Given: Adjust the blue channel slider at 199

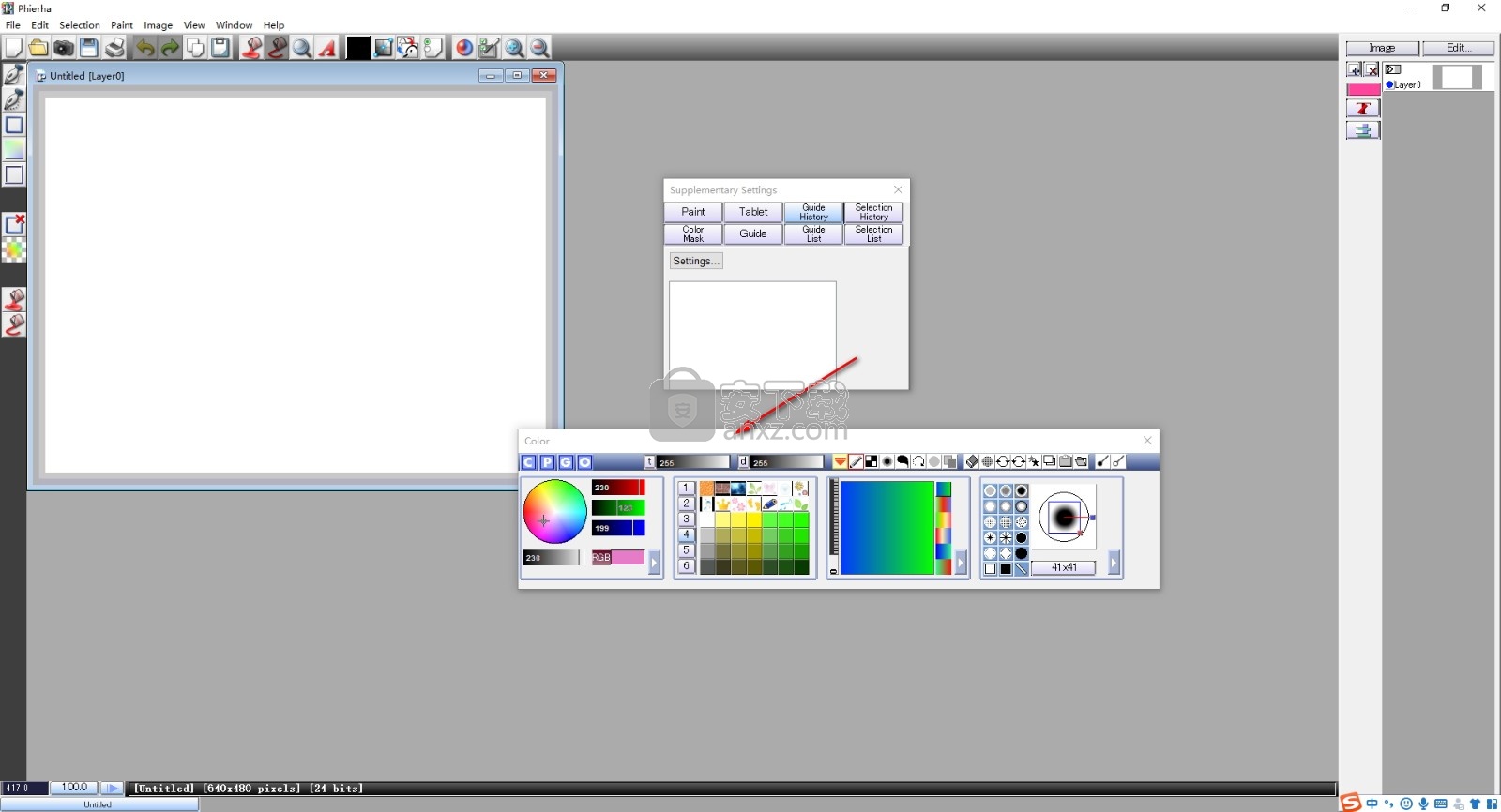Looking at the screenshot, I should coord(618,528).
